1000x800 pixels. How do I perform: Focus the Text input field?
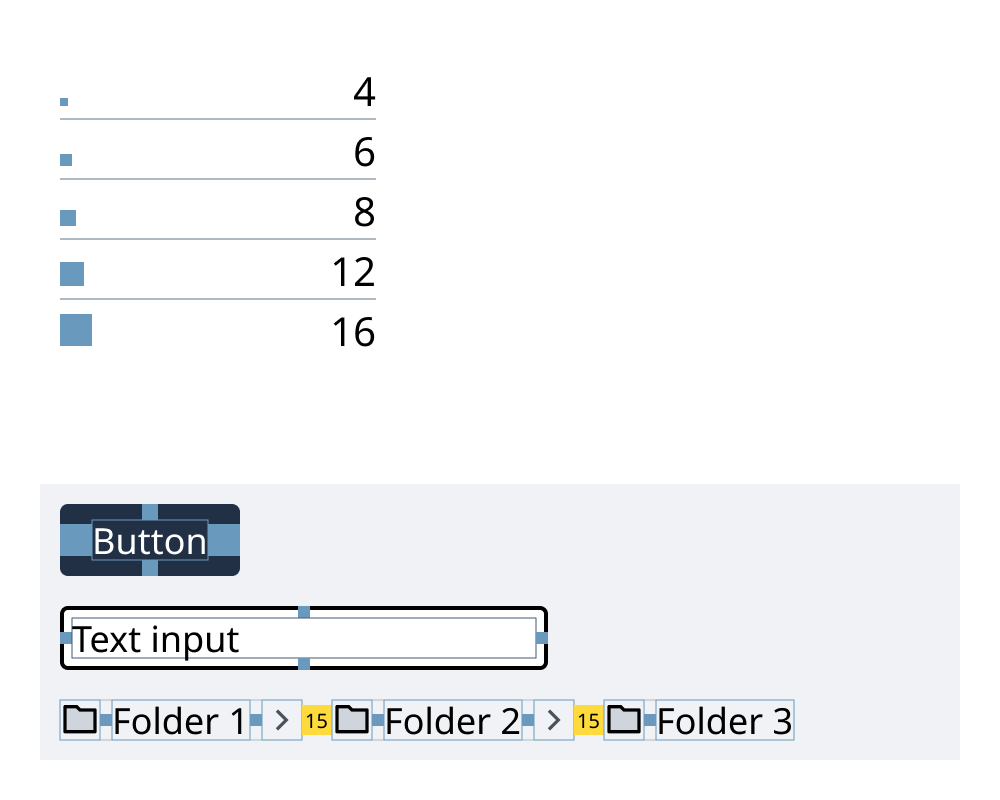click(x=304, y=638)
